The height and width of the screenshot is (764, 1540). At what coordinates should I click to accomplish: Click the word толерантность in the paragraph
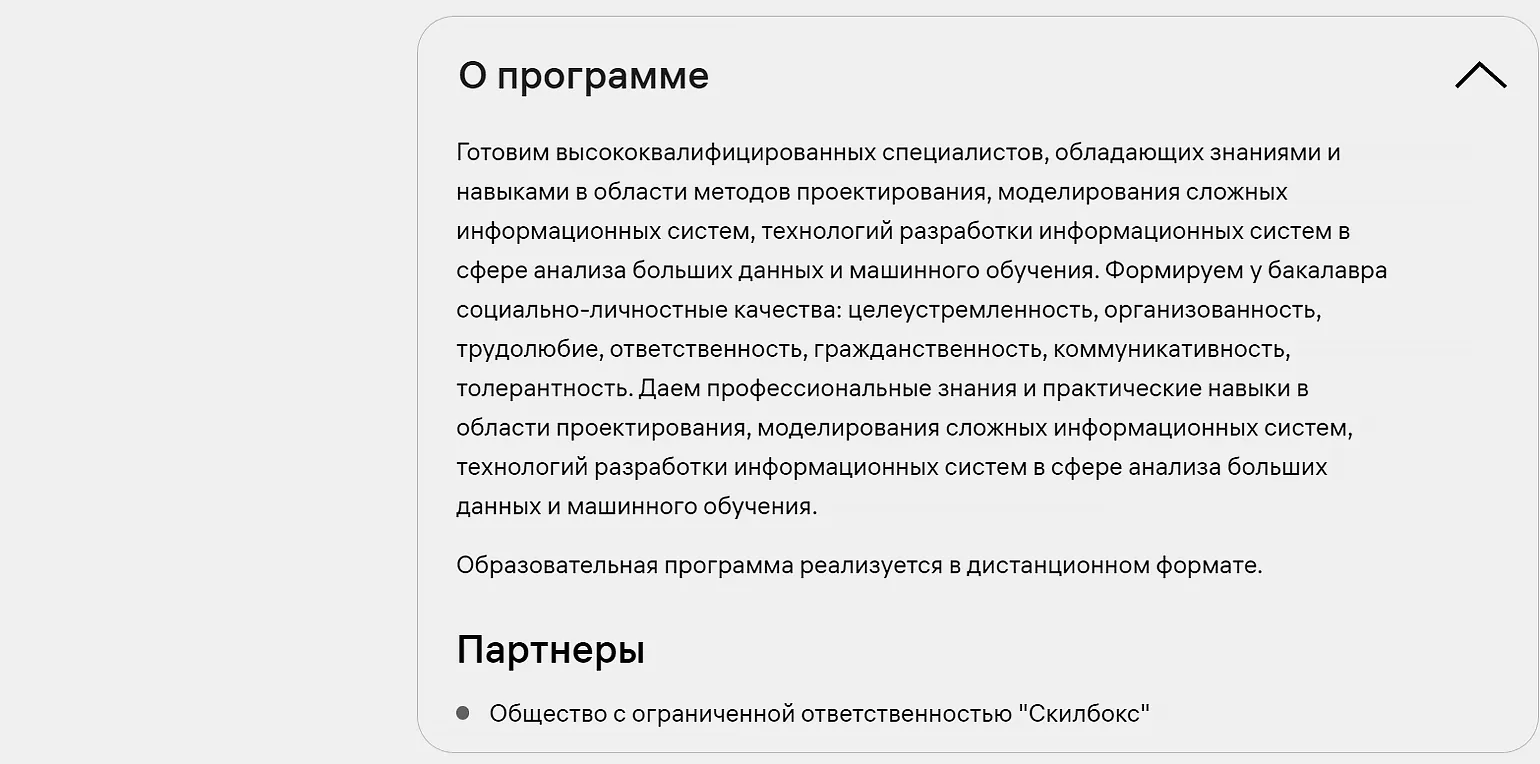[x=543, y=388]
